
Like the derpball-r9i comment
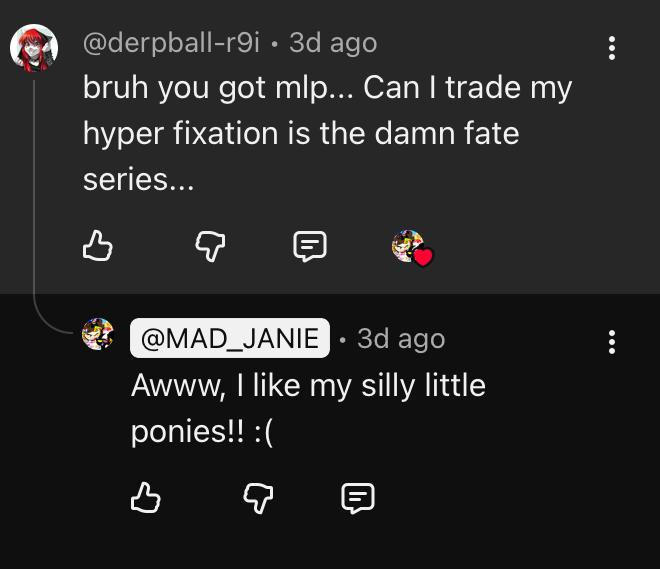(97, 245)
